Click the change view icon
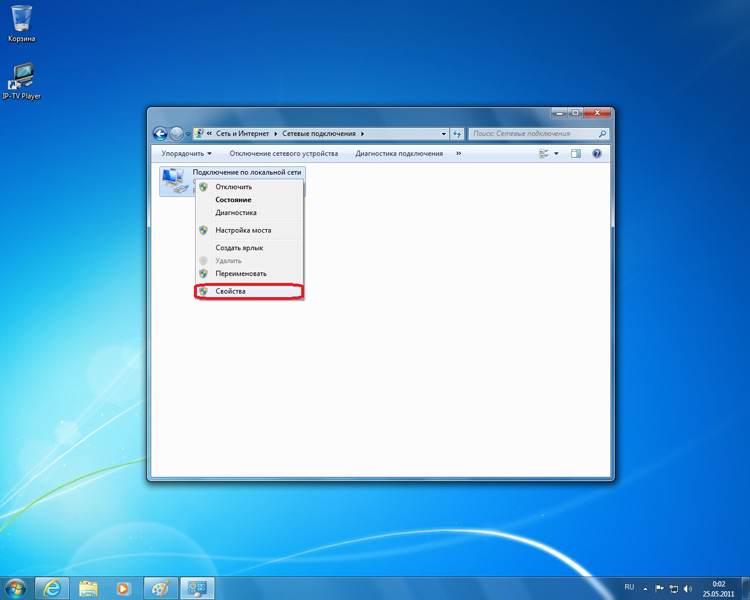The width and height of the screenshot is (750, 600). pyautogui.click(x=544, y=154)
